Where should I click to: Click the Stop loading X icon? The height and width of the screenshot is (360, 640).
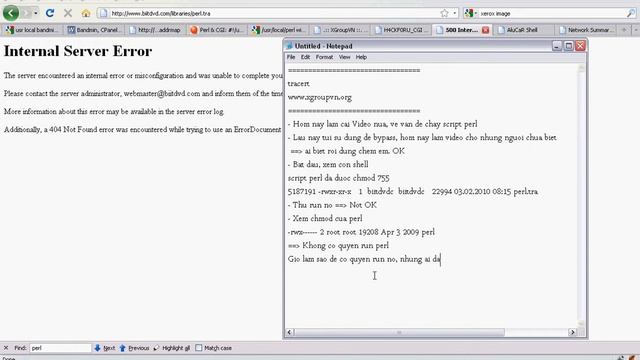pyautogui.click(x=68, y=13)
